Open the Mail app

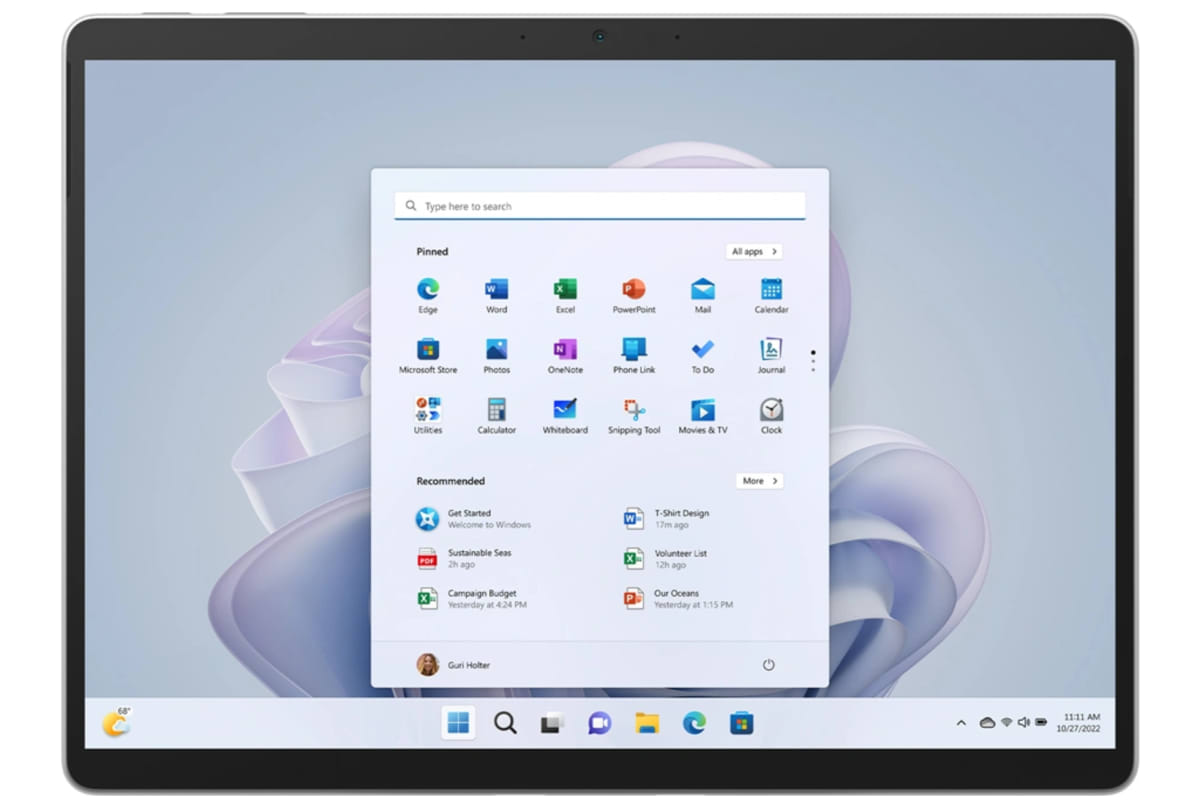701,290
